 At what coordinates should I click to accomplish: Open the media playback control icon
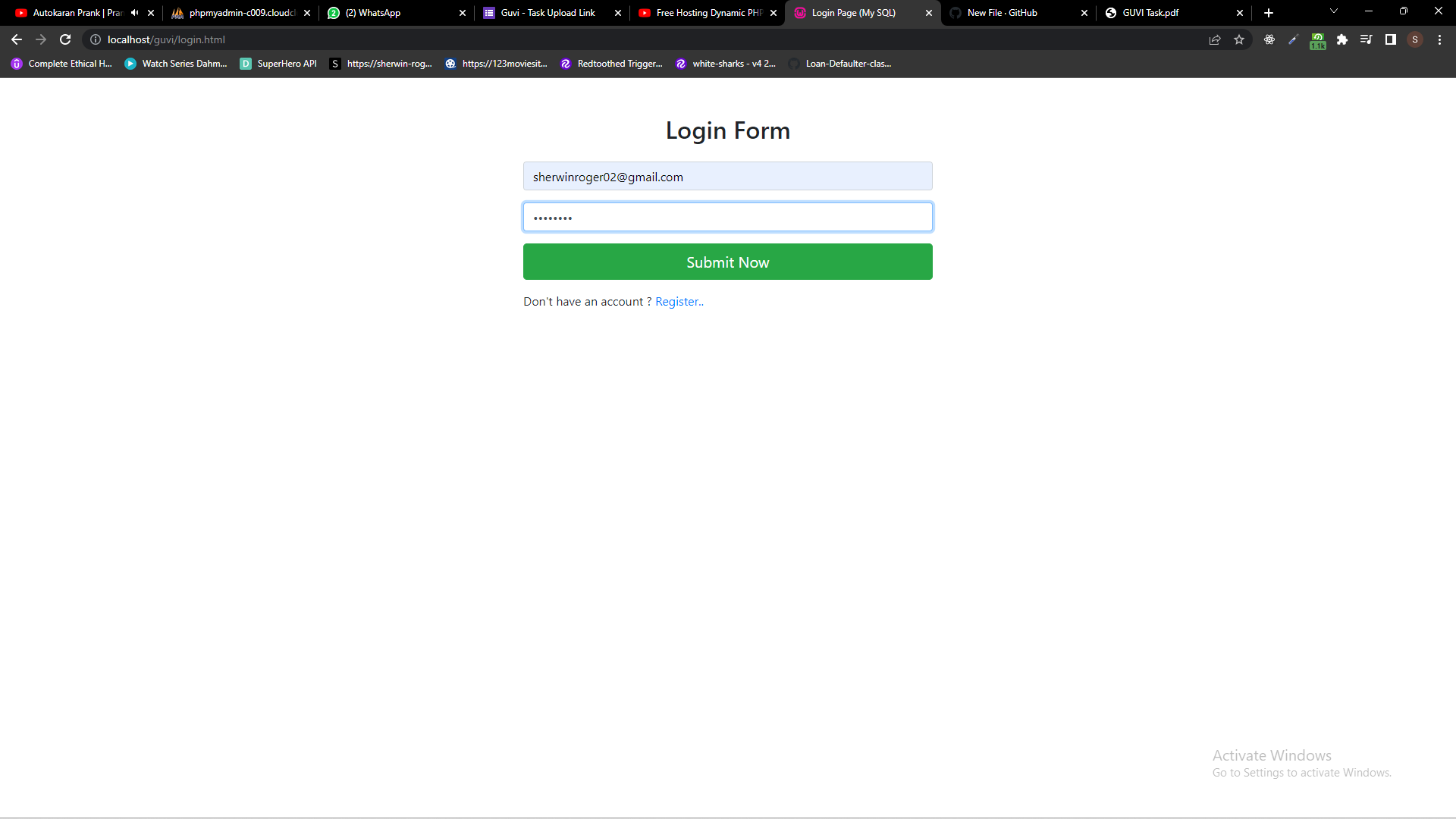(x=1366, y=39)
